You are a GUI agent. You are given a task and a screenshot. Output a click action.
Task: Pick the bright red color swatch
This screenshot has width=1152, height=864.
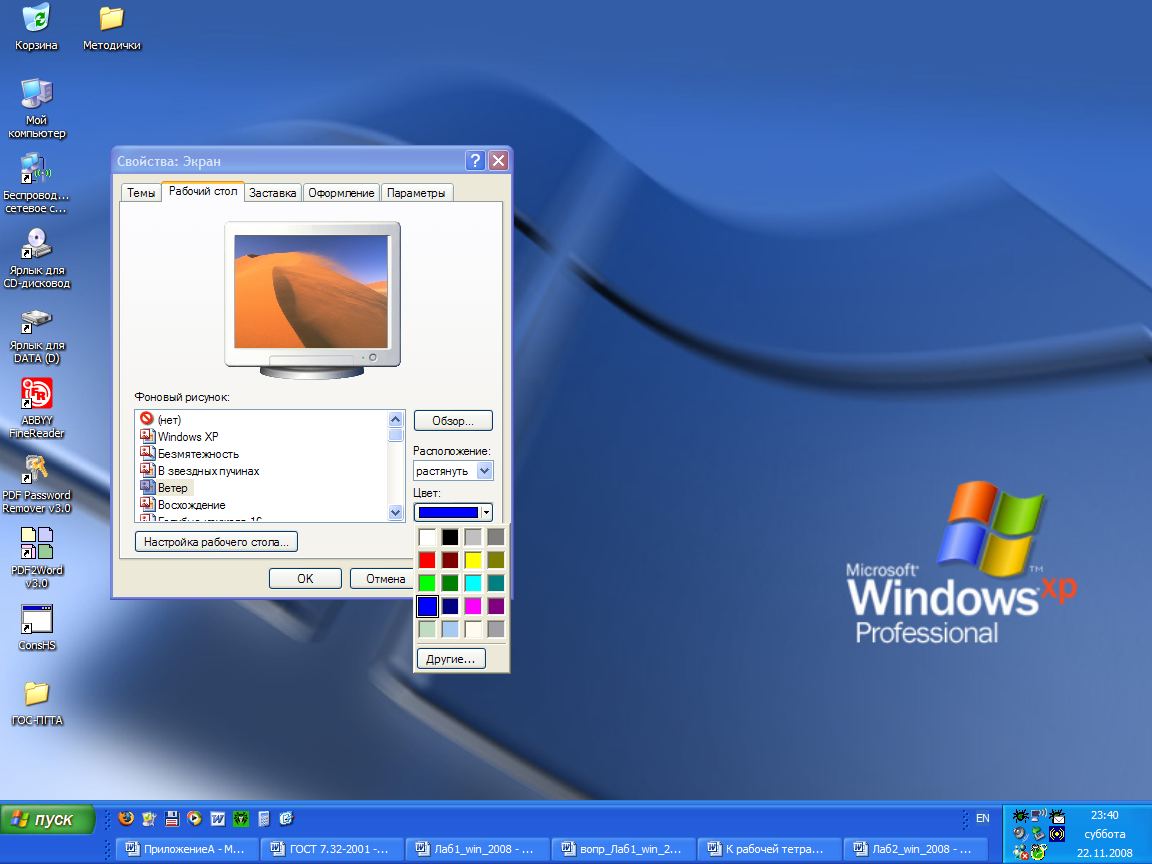(427, 560)
